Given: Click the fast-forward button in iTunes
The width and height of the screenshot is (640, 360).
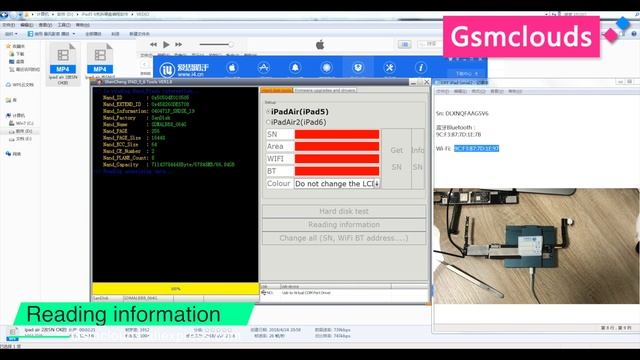Looking at the screenshot, I should click(178, 44).
